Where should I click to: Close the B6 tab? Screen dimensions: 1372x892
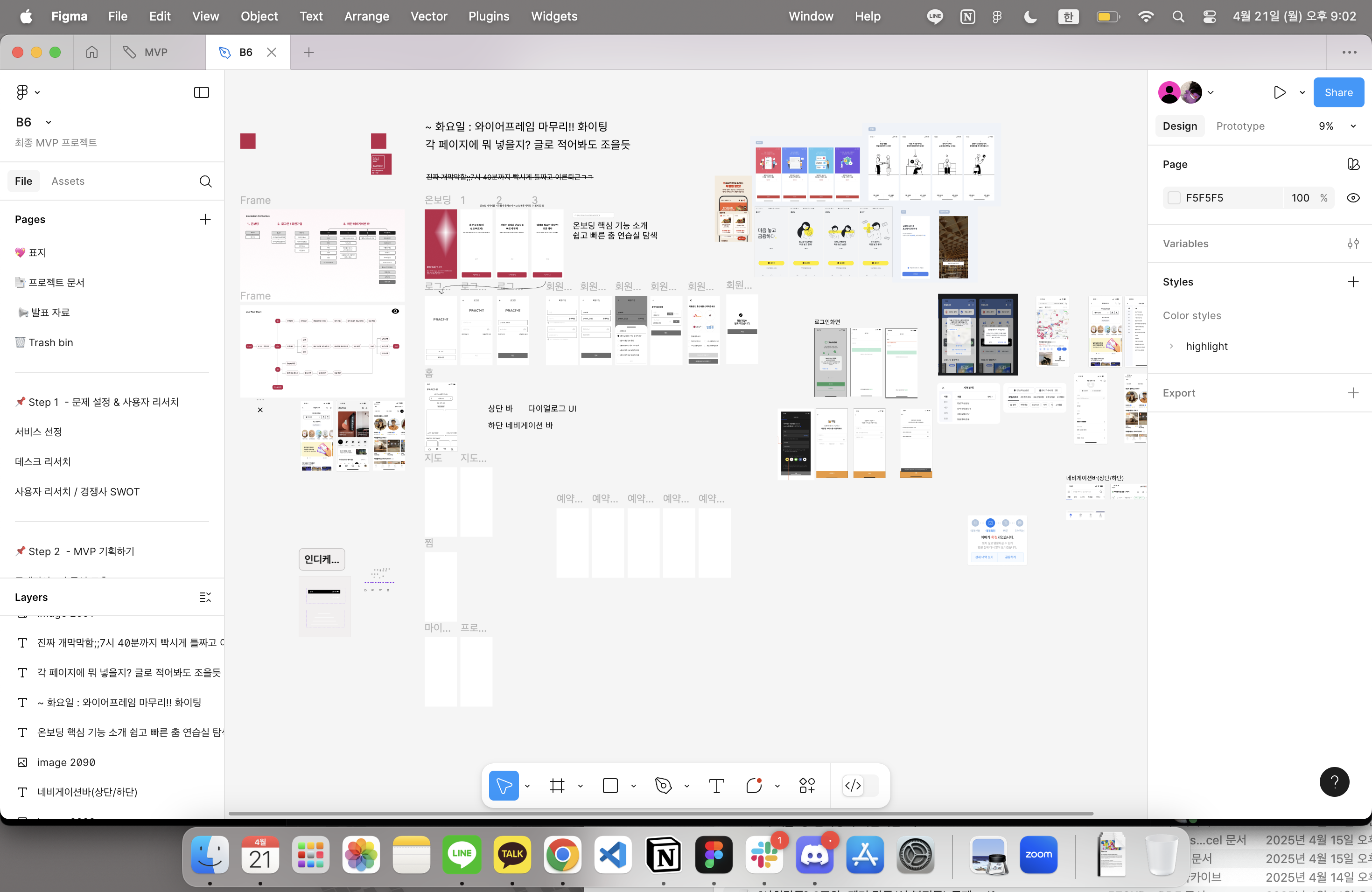[272, 52]
